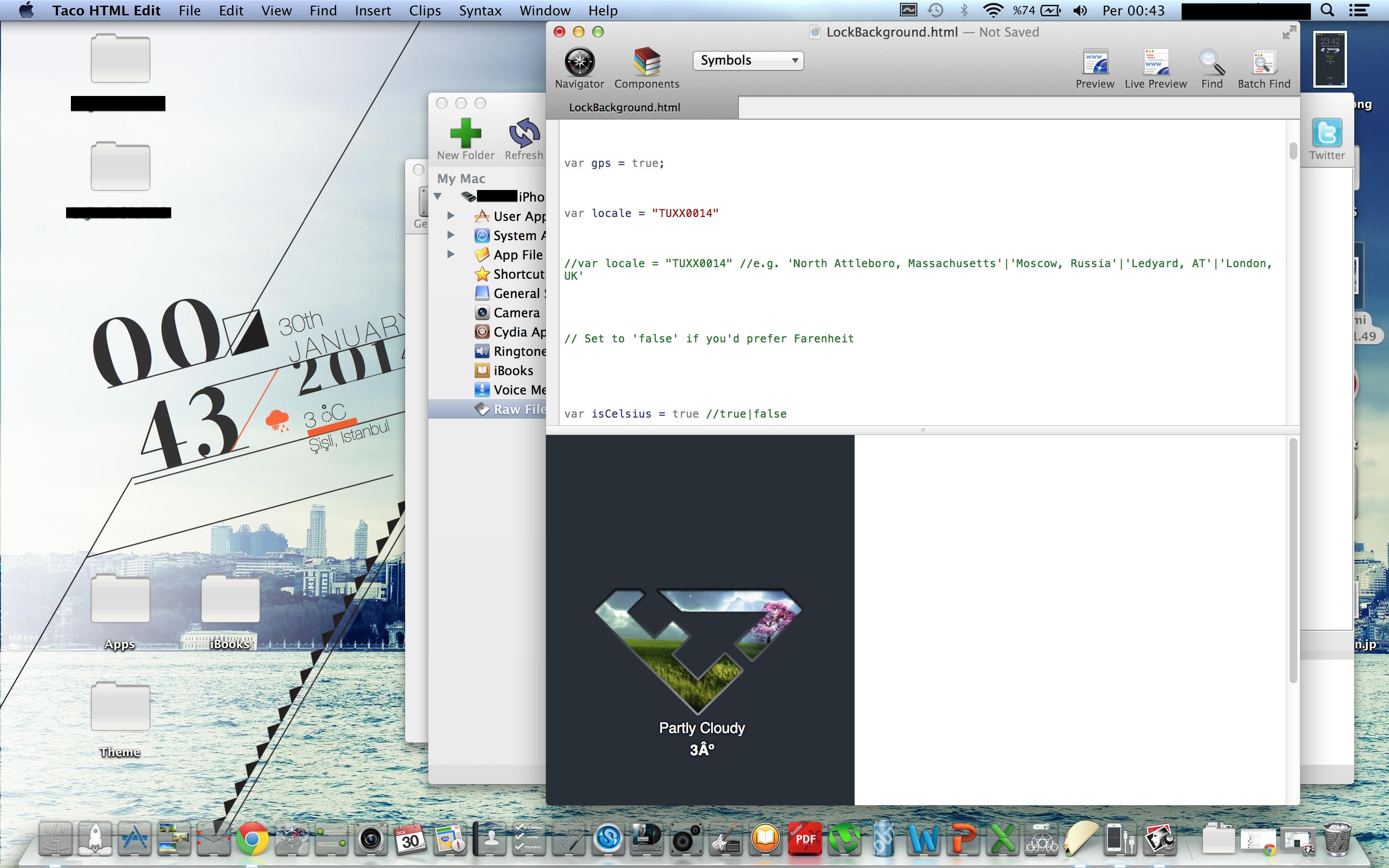Launch Google Chrome from the Dock
Image resolution: width=1389 pixels, height=868 pixels.
click(x=253, y=839)
